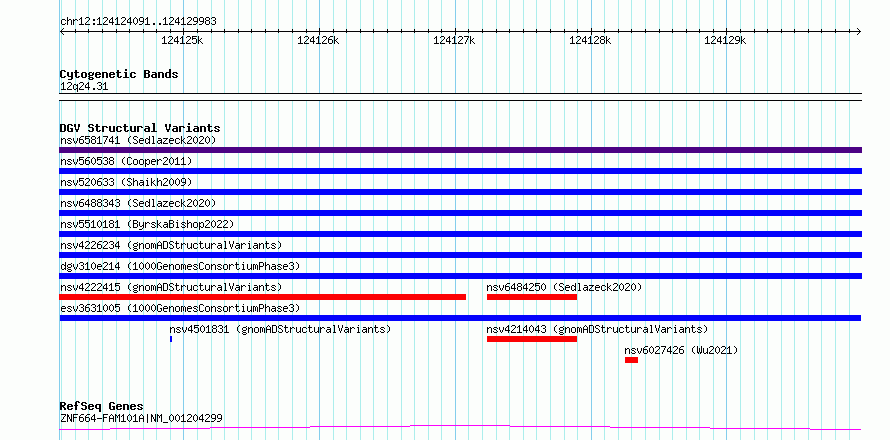This screenshot has width=890, height=440.
Task: Open the nsv4214043 (gnomADStructuralVariants) label
Action: click(597, 329)
